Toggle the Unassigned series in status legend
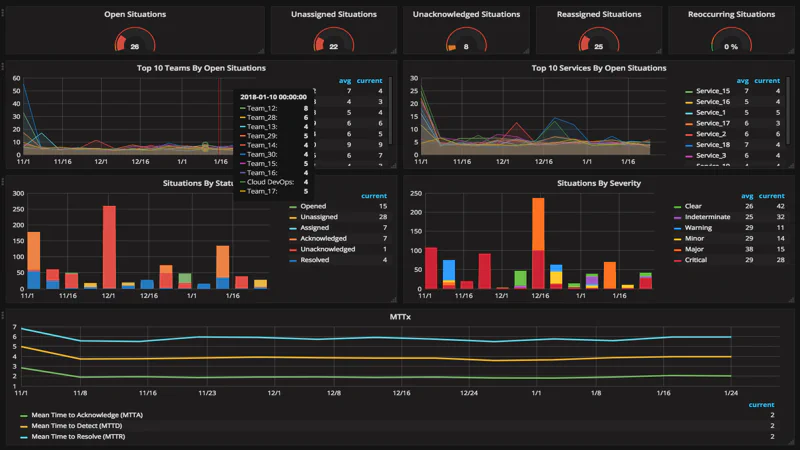 (x=320, y=217)
